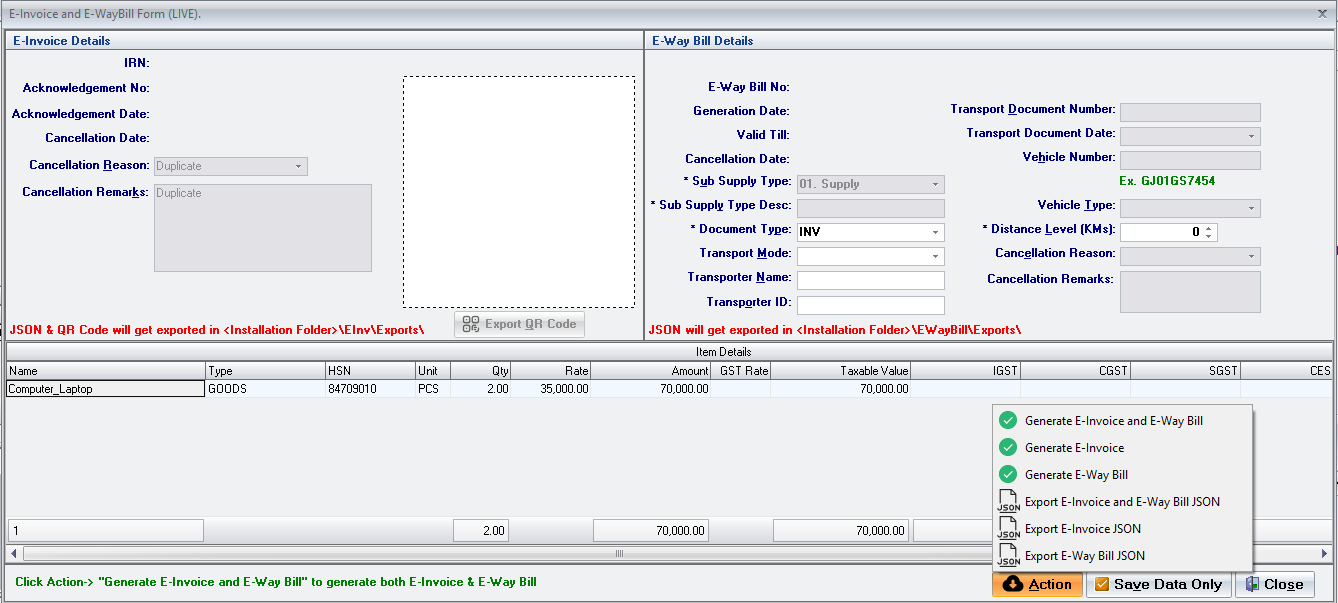Click the Close button label
1338x603 pixels.
point(1283,584)
